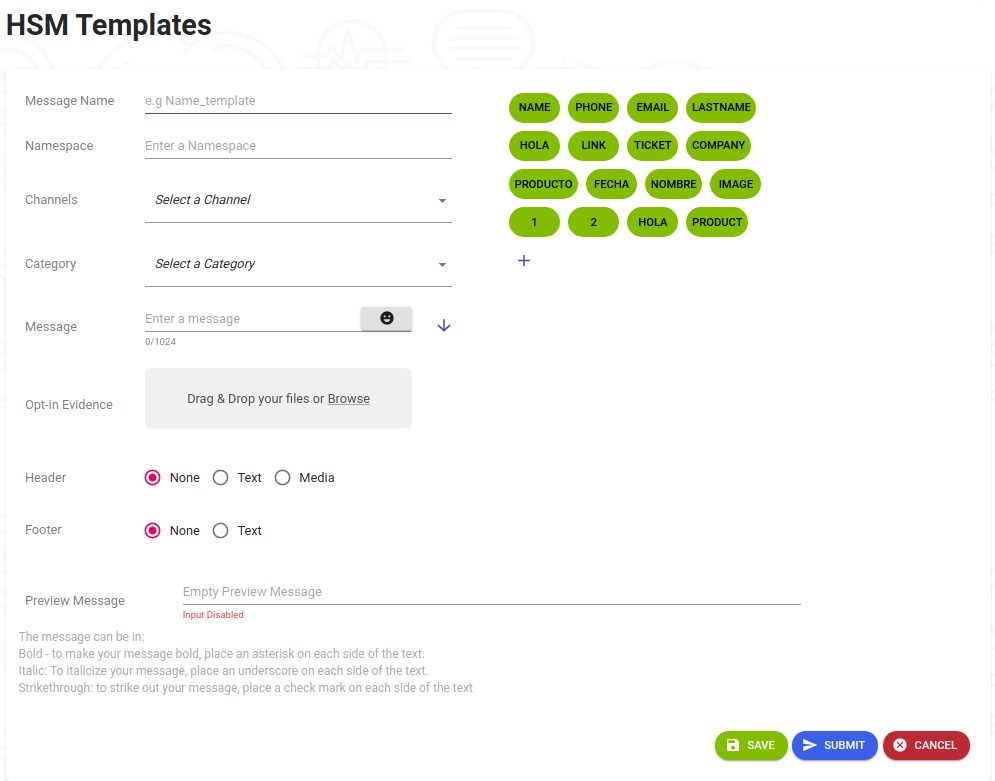Screen dimensions: 995x781
Task: Click the EMAIL variable chip
Action: [652, 107]
